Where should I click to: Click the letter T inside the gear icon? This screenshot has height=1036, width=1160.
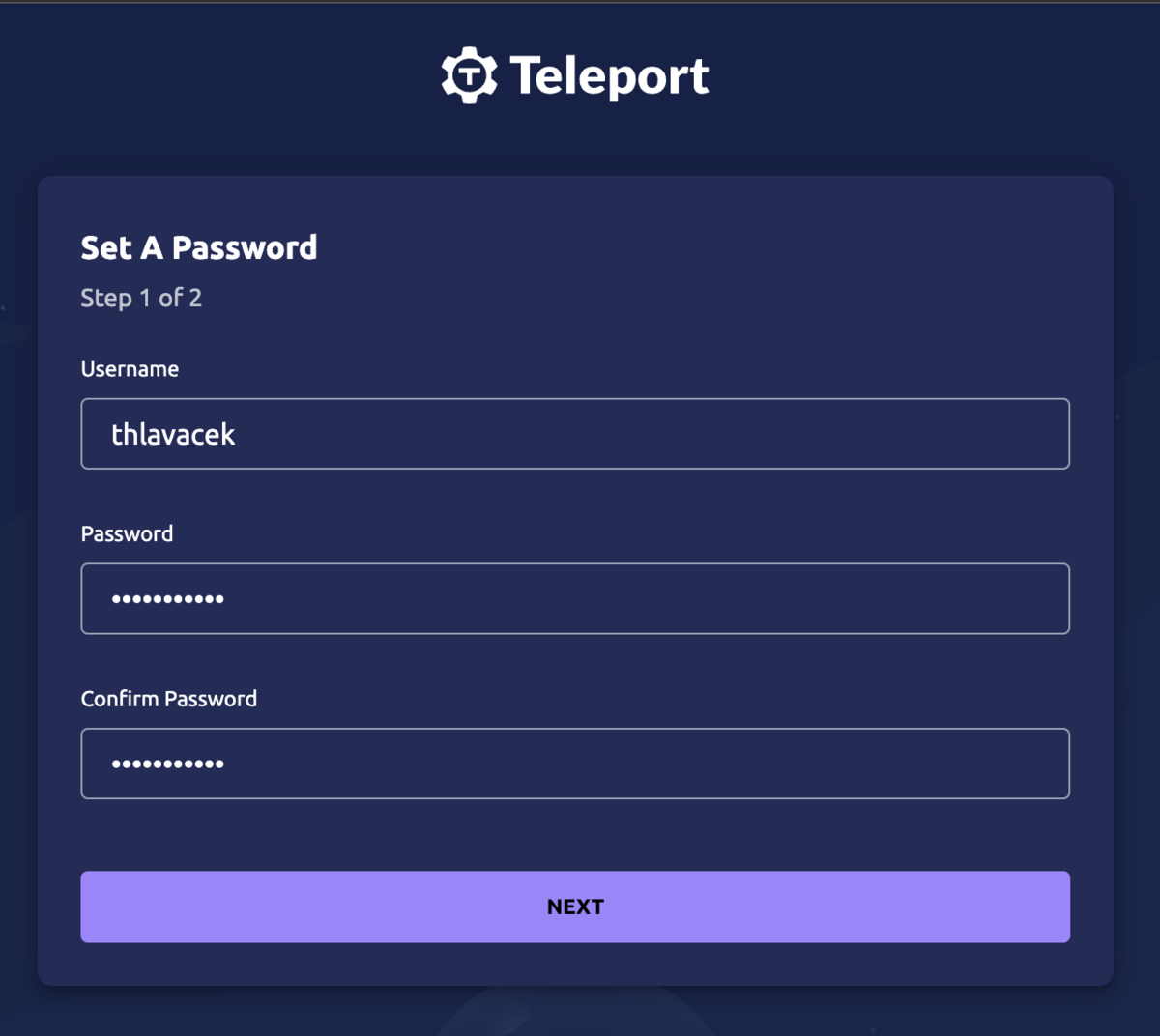[x=468, y=75]
